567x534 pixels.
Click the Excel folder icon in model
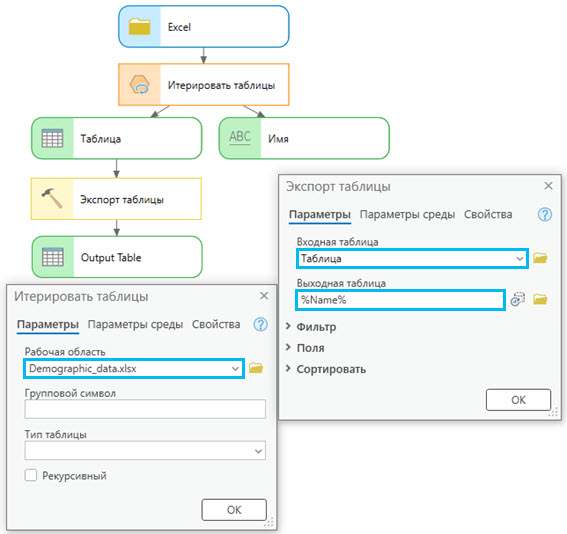click(139, 27)
